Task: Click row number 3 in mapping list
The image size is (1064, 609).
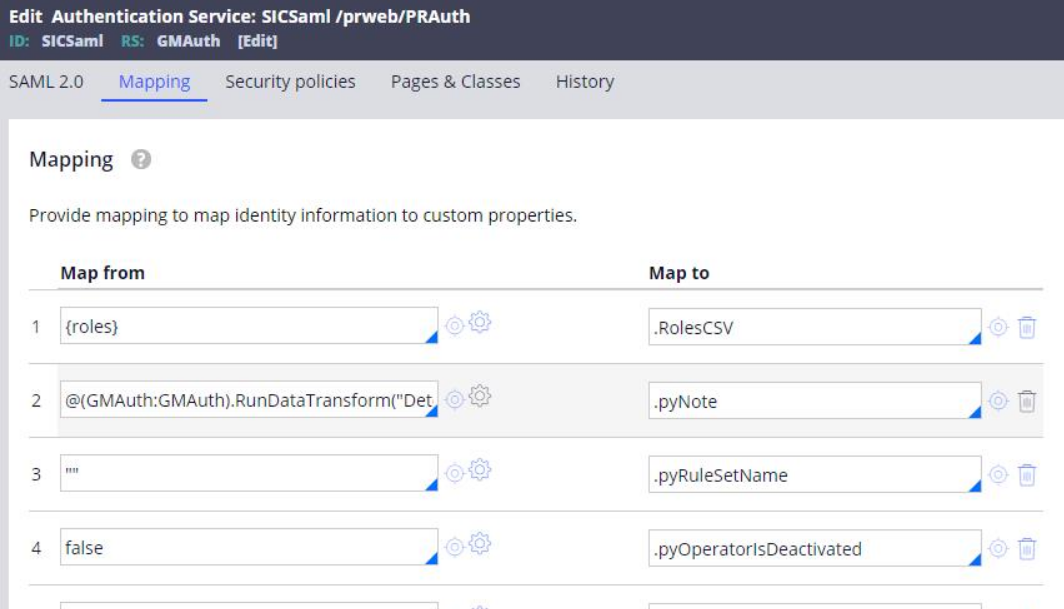Action: (x=36, y=474)
